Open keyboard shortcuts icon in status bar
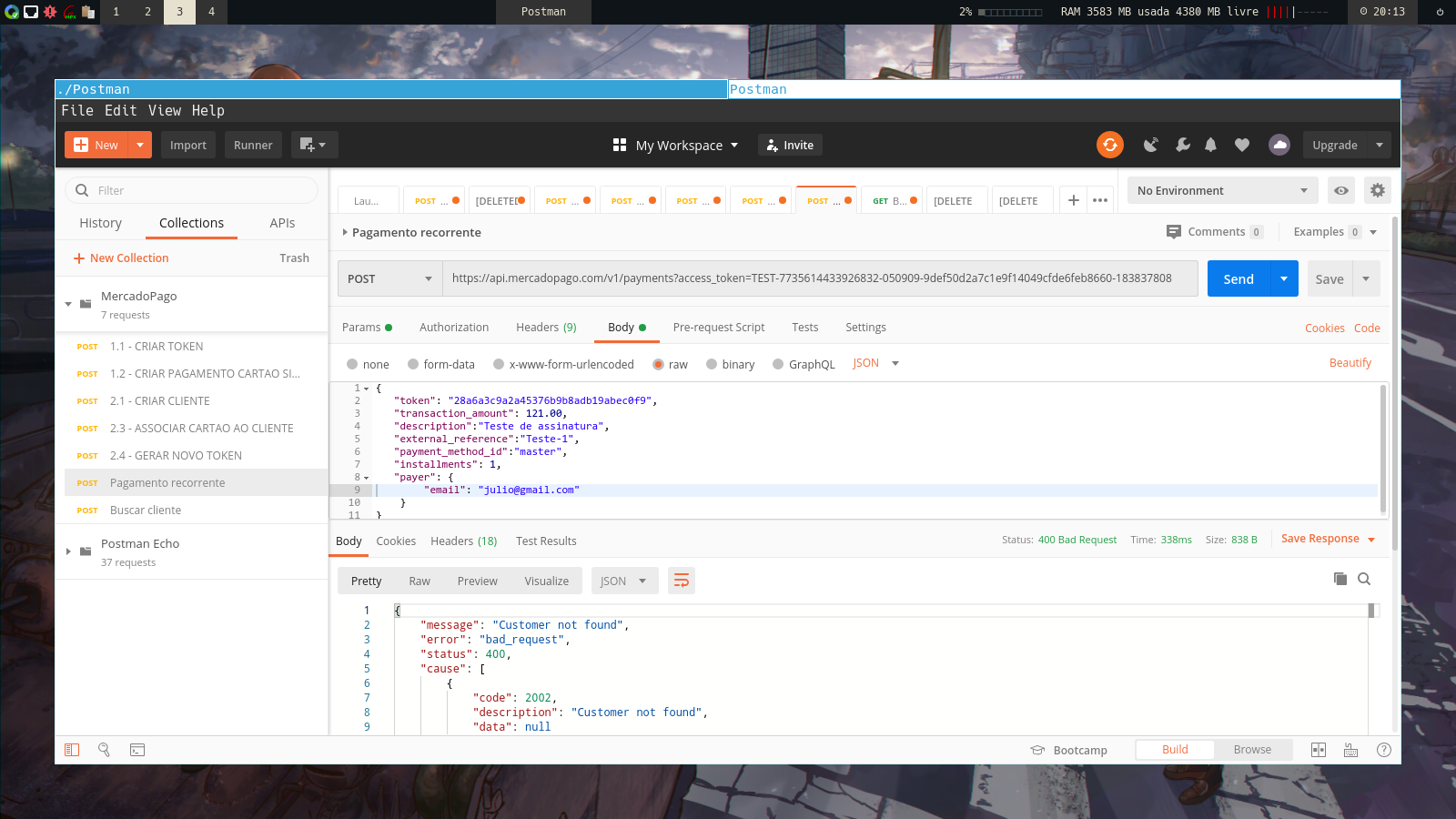The image size is (1456, 819). [1350, 750]
